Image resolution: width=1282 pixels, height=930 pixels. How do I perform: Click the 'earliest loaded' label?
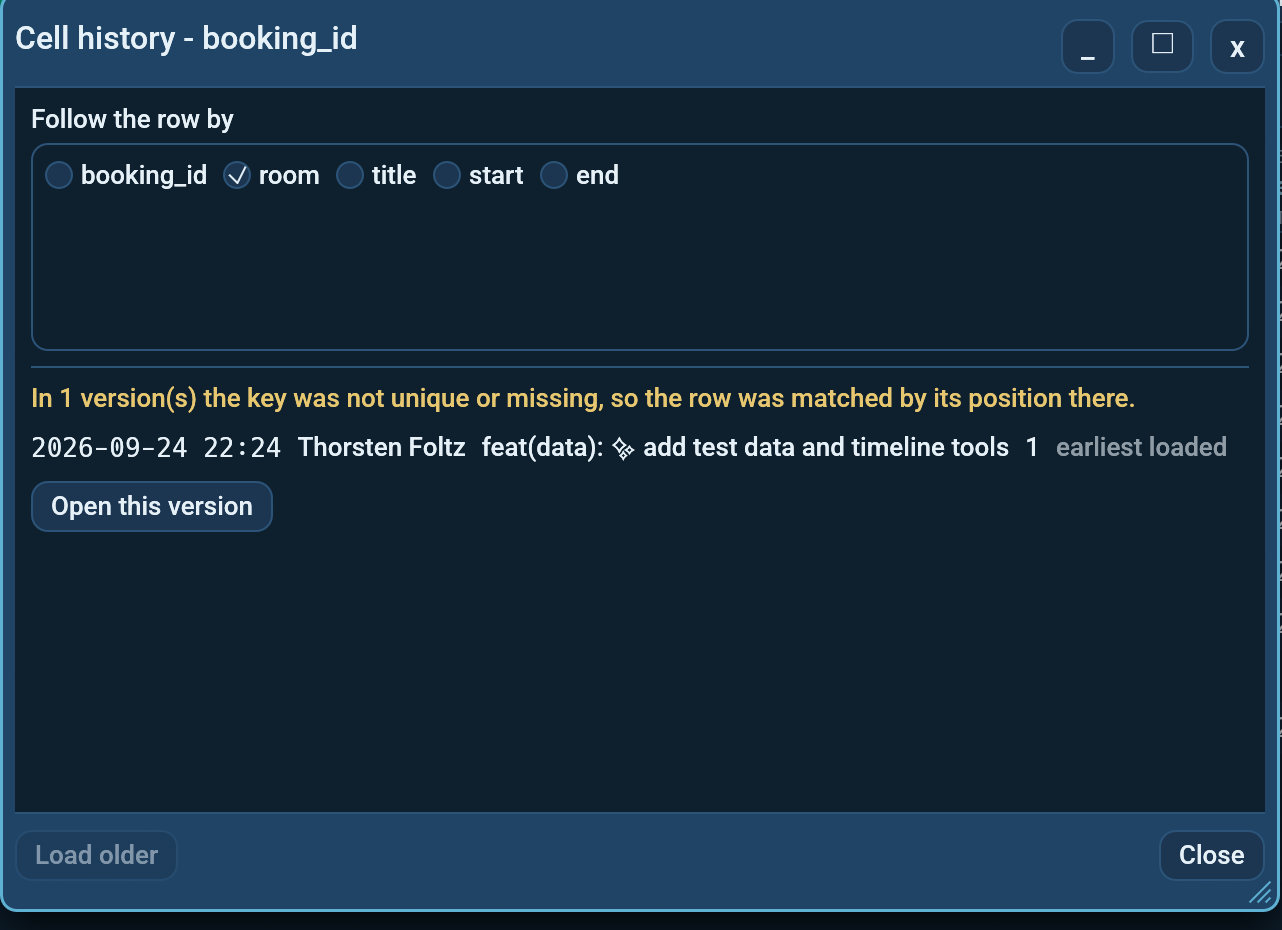coord(1141,447)
